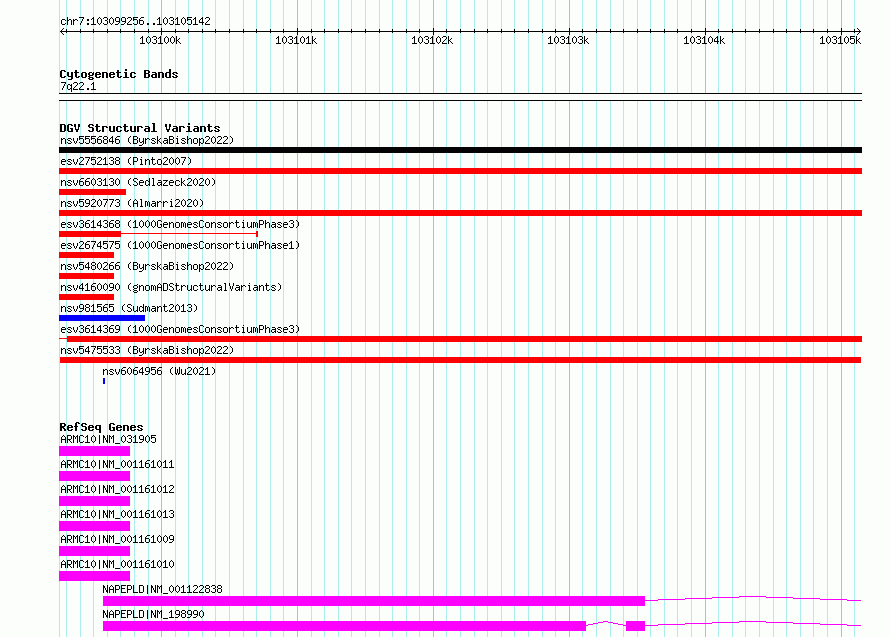Open variant nsv5480266 (ByrskaBishop2022) label
Image resolution: width=890 pixels, height=637 pixels.
[x=147, y=266]
